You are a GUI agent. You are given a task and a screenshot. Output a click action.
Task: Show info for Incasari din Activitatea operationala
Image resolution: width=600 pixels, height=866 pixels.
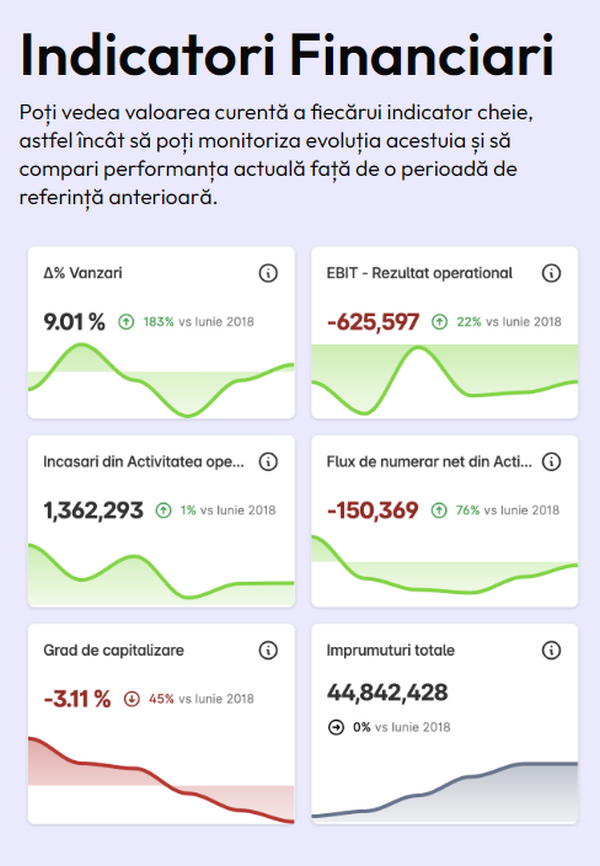(268, 462)
